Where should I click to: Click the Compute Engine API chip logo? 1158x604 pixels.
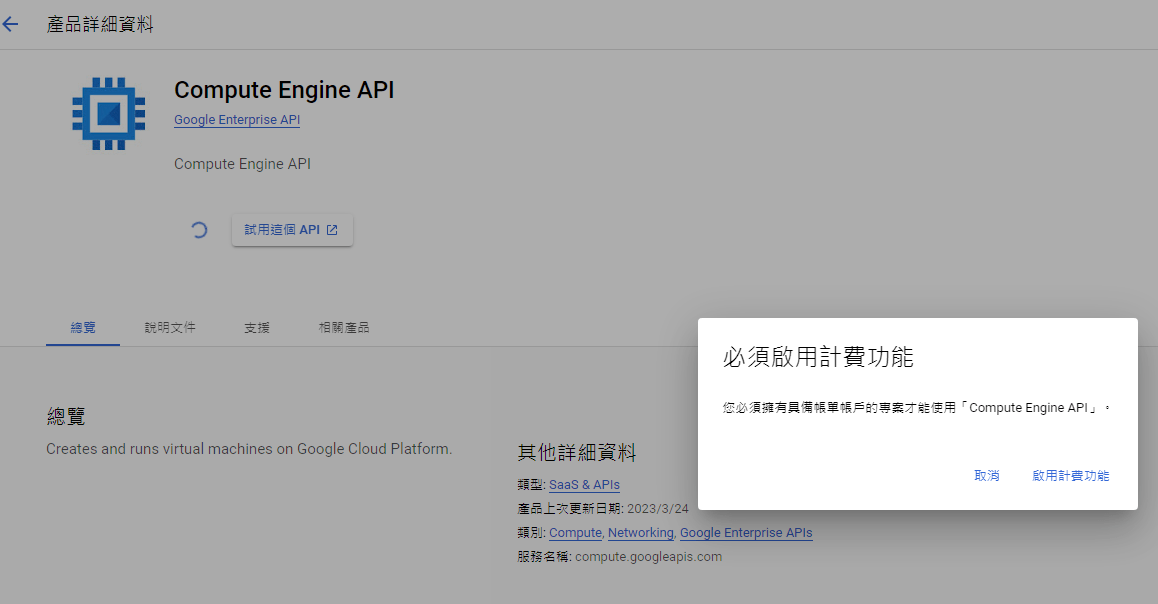(x=109, y=113)
